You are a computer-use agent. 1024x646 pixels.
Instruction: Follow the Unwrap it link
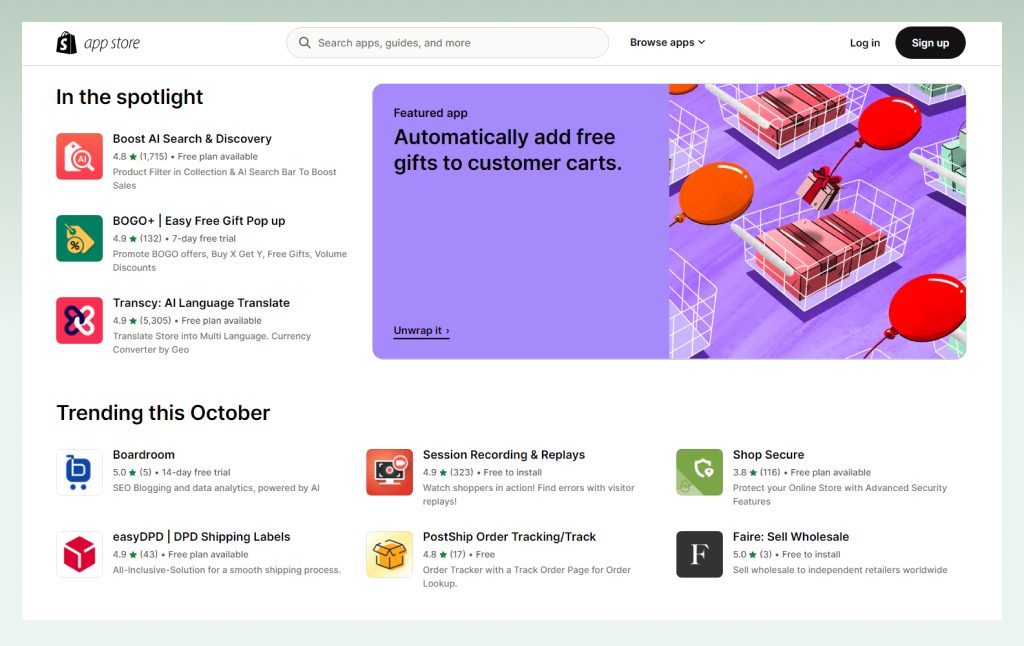click(421, 331)
